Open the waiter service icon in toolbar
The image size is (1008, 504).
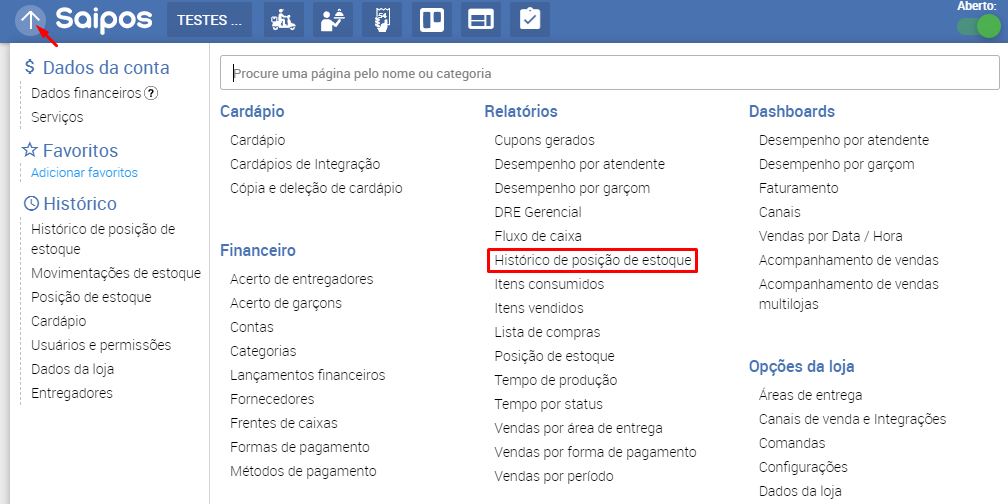pyautogui.click(x=333, y=20)
